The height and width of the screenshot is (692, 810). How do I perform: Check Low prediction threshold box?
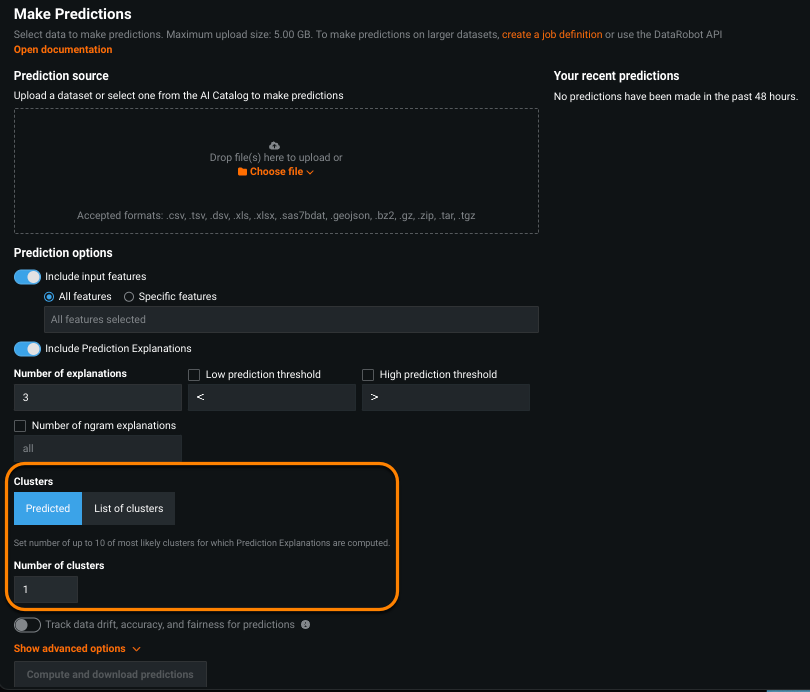[195, 375]
